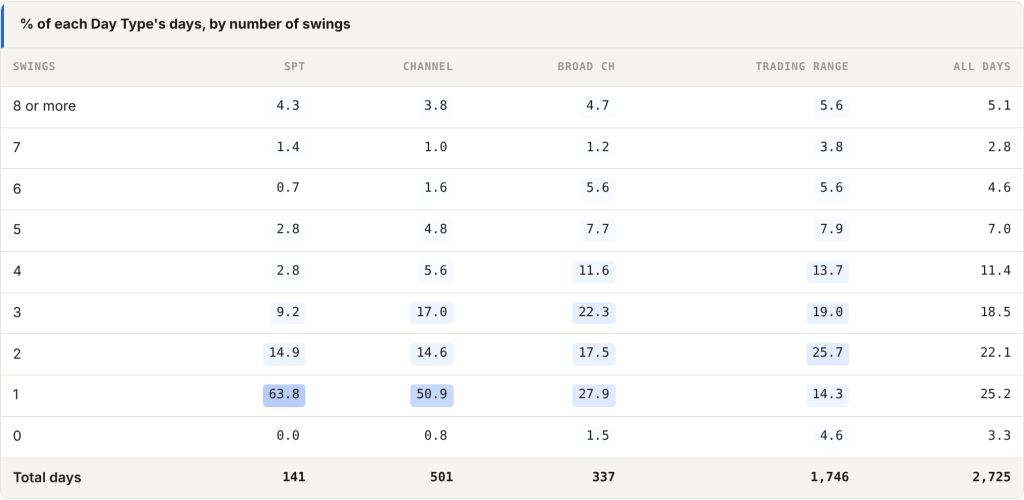Click 1.2 in the BROAD CH column

click(598, 147)
